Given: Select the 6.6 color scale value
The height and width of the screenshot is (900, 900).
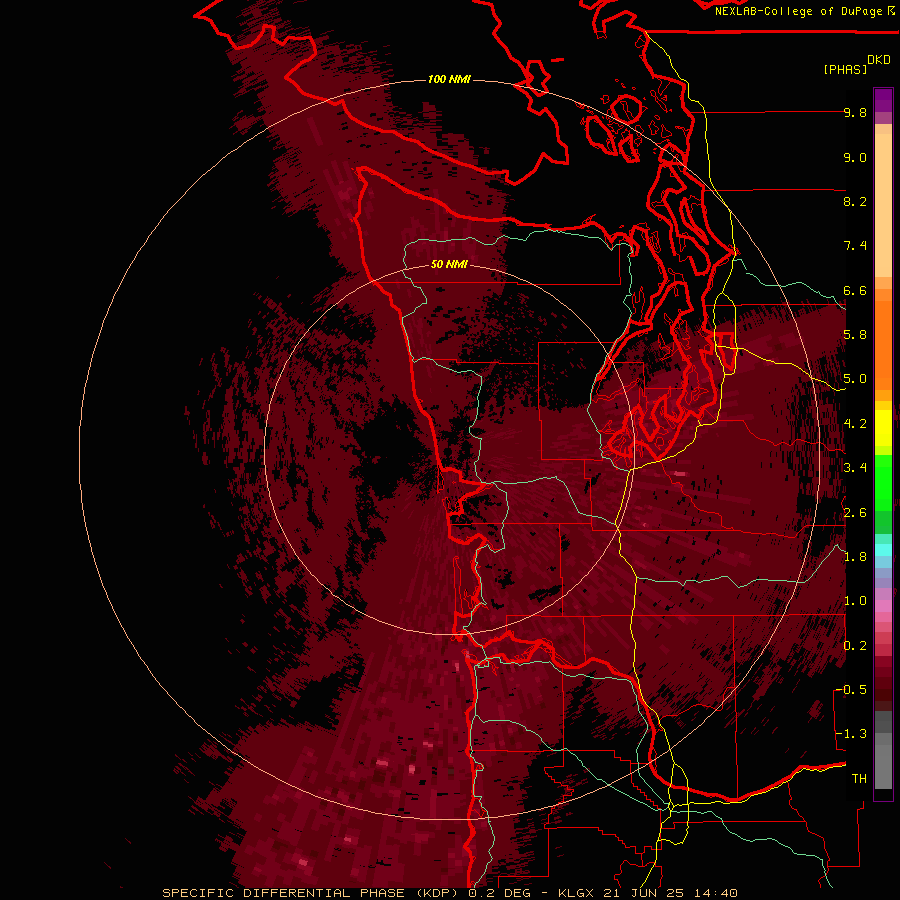Looking at the screenshot, I should point(855,290).
